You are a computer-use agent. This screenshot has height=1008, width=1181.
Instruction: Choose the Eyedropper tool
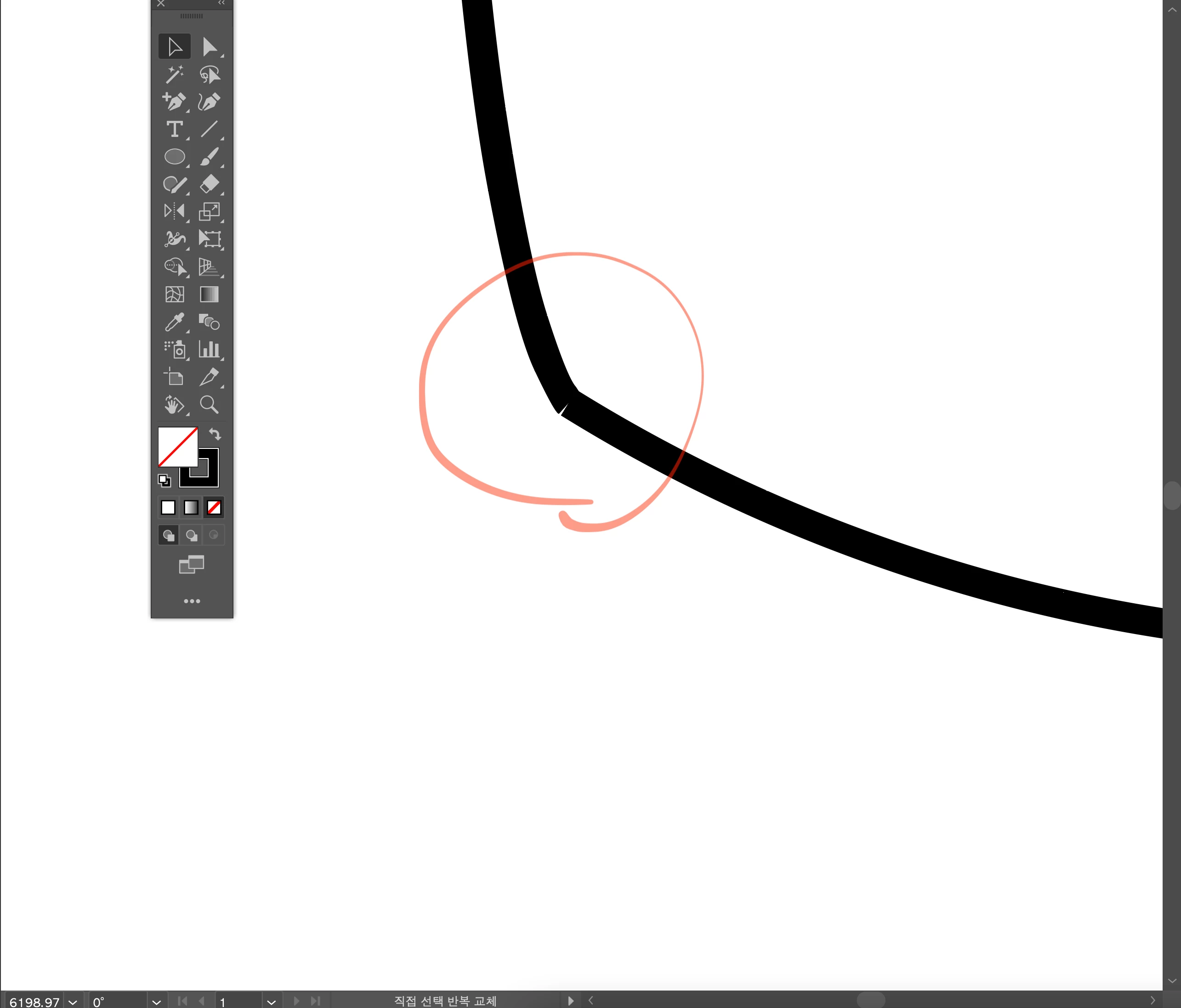pos(175,322)
